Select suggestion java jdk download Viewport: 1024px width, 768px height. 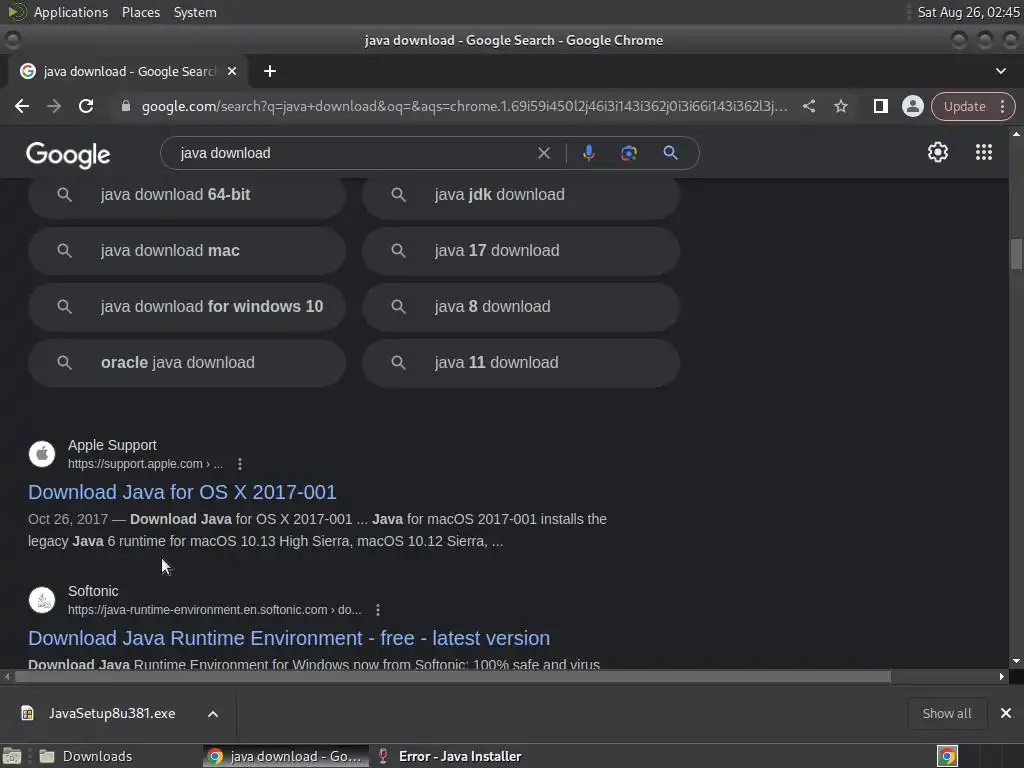pyautogui.click(x=521, y=195)
